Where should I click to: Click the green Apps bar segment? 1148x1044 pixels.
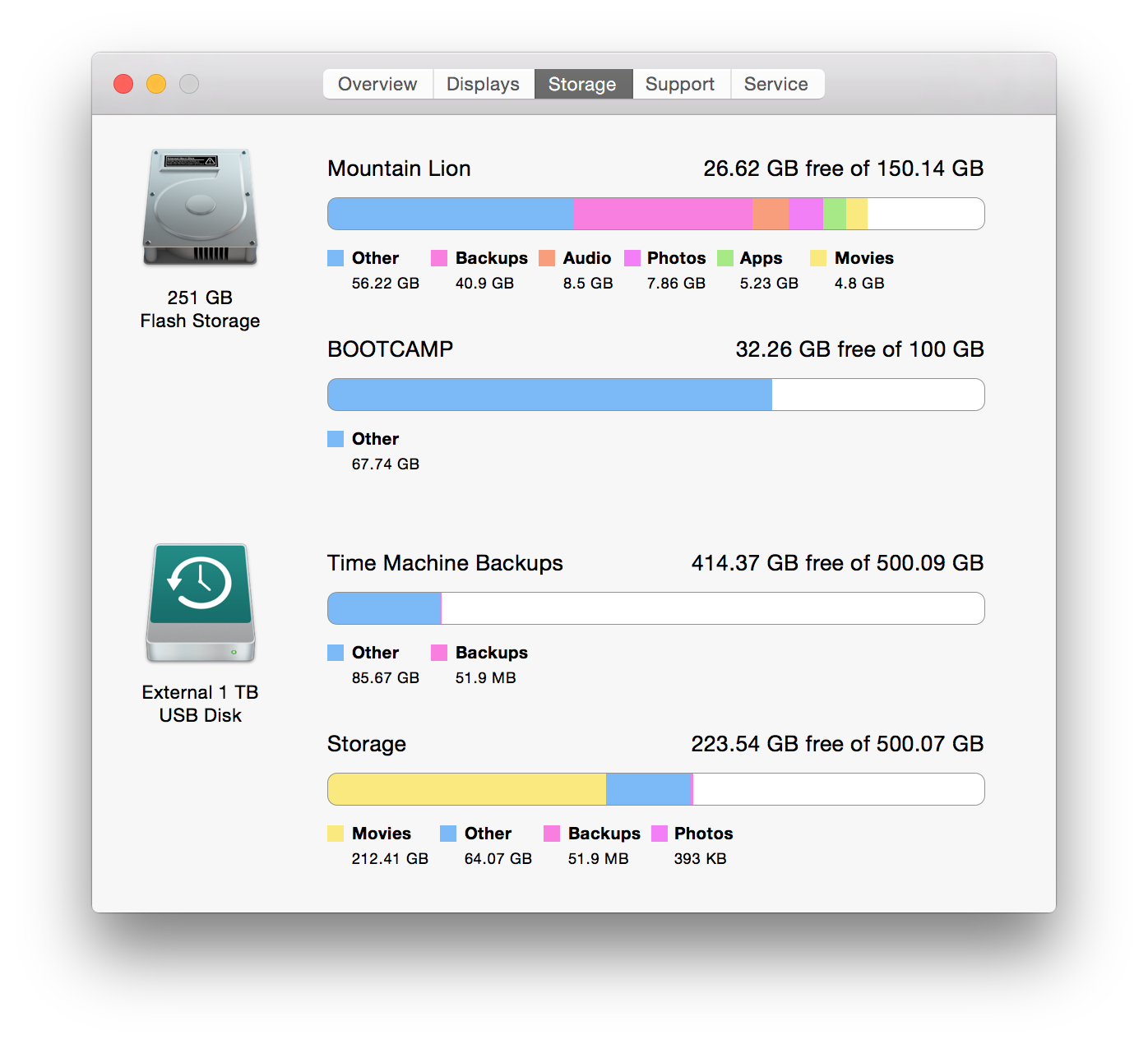coord(835,214)
